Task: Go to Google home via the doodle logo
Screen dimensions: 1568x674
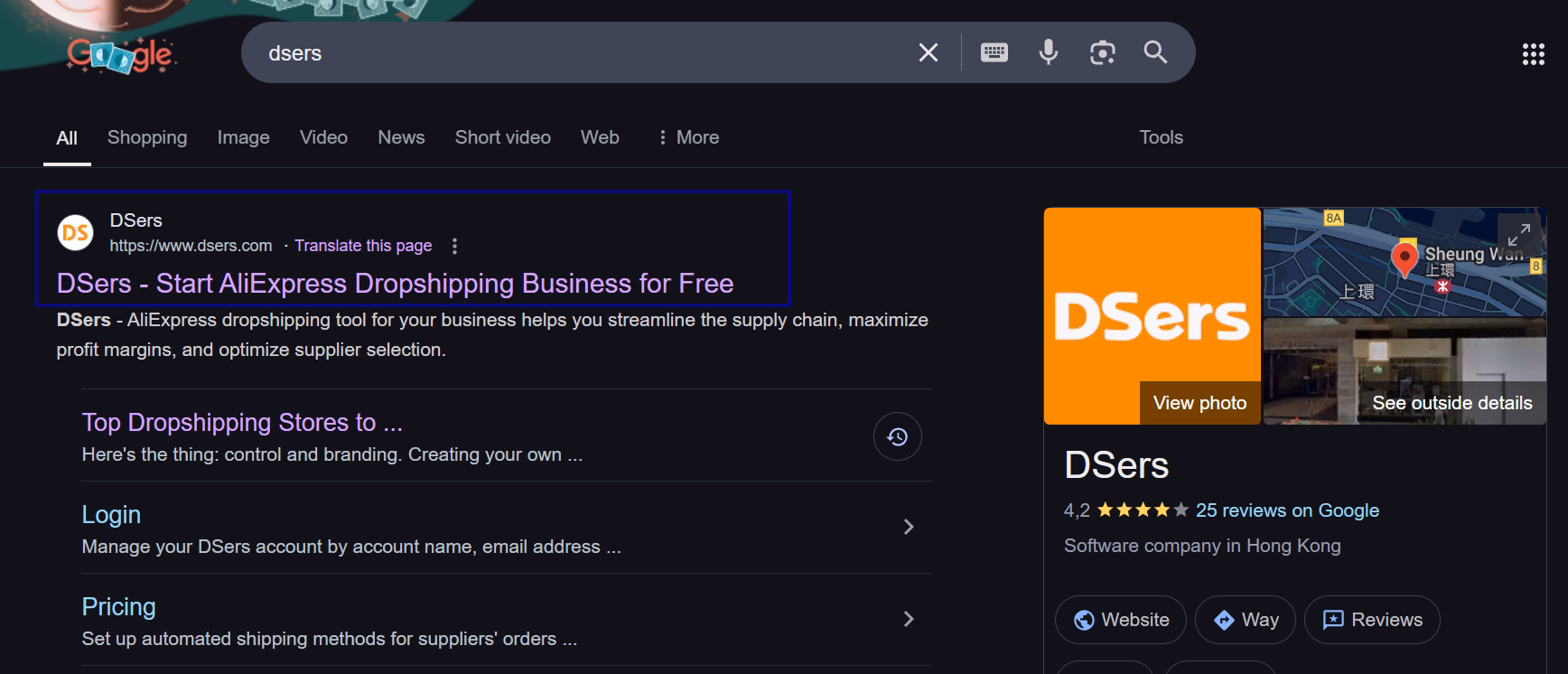Action: tap(121, 54)
